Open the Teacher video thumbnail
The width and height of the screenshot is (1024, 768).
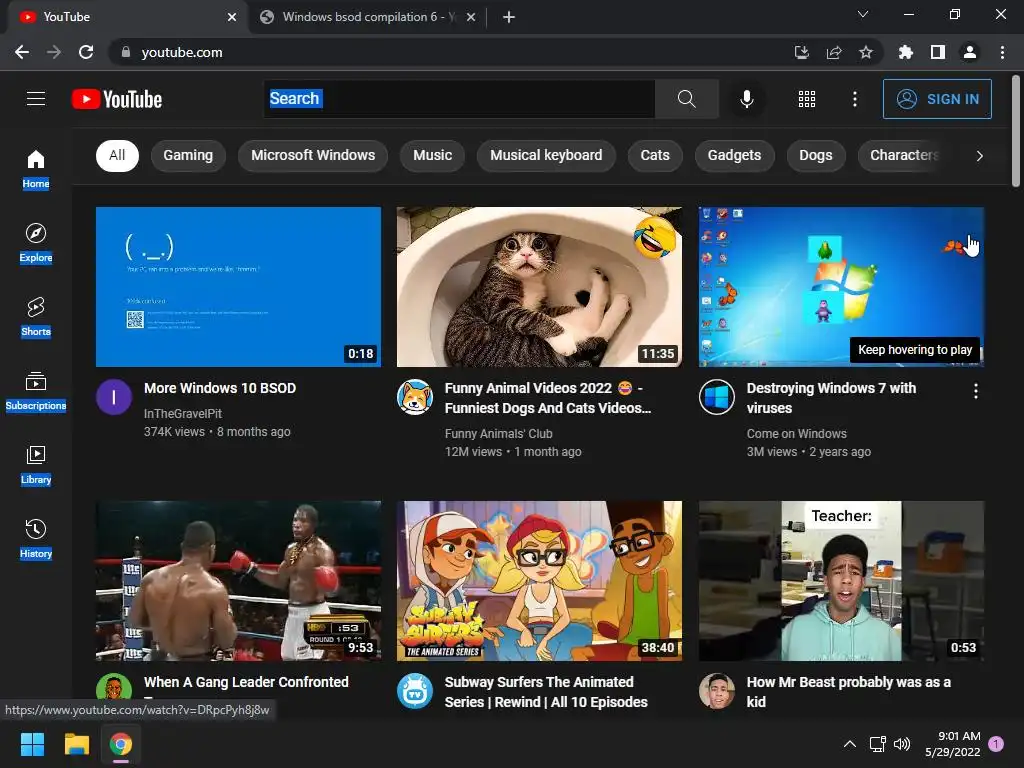point(841,581)
